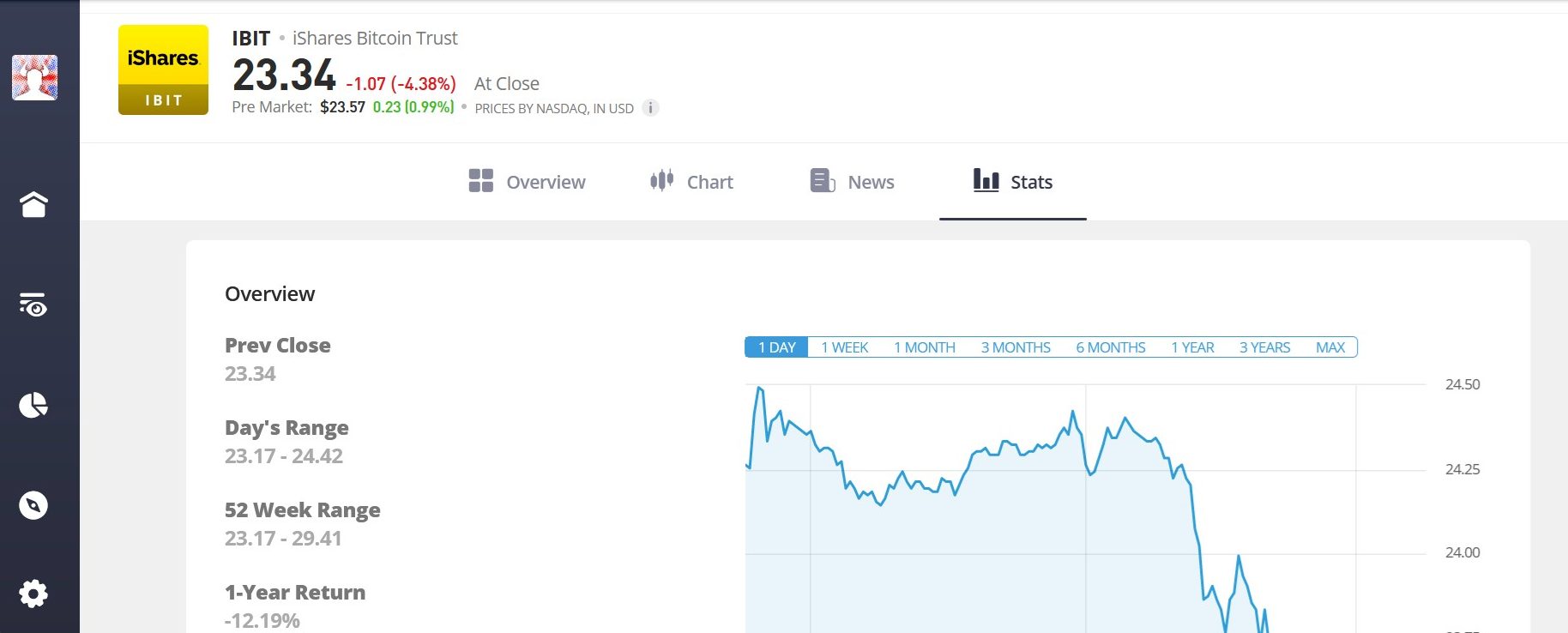The height and width of the screenshot is (633, 1568).
Task: Select 1 WEEK chart range
Action: pos(844,347)
